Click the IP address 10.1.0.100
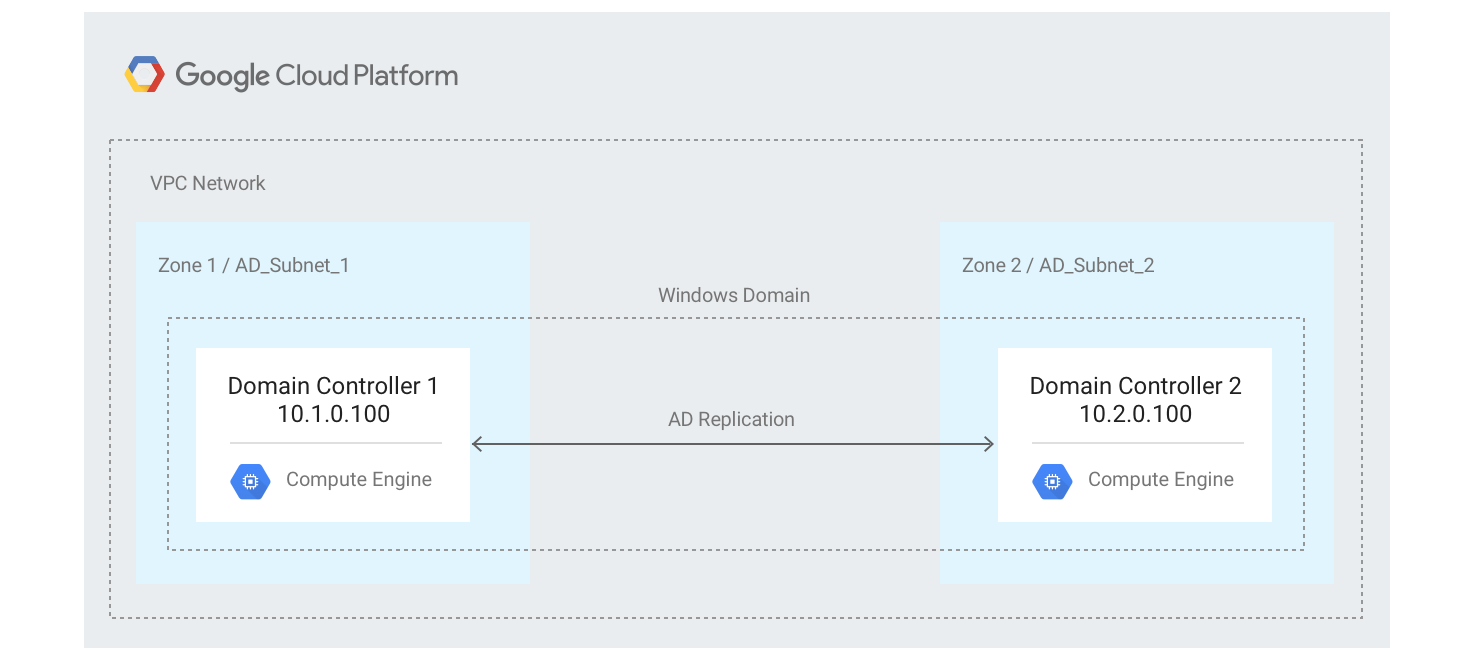Screen dimensions: 1472x660 pos(333,414)
